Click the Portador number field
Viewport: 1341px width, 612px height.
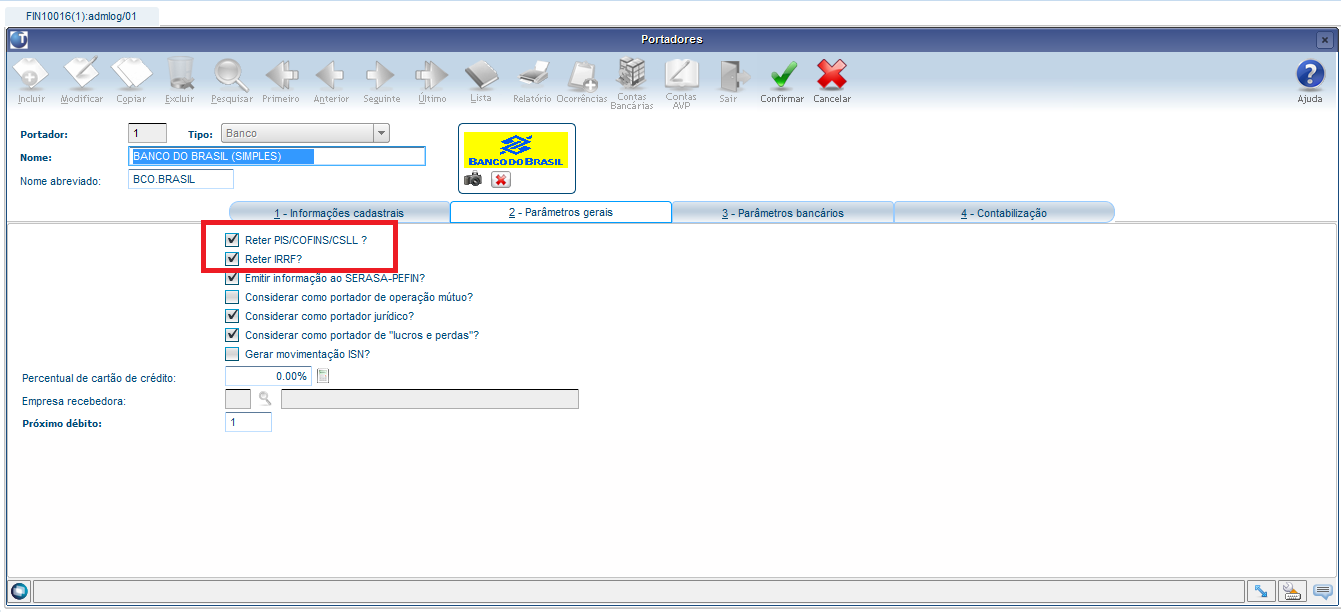click(x=148, y=133)
